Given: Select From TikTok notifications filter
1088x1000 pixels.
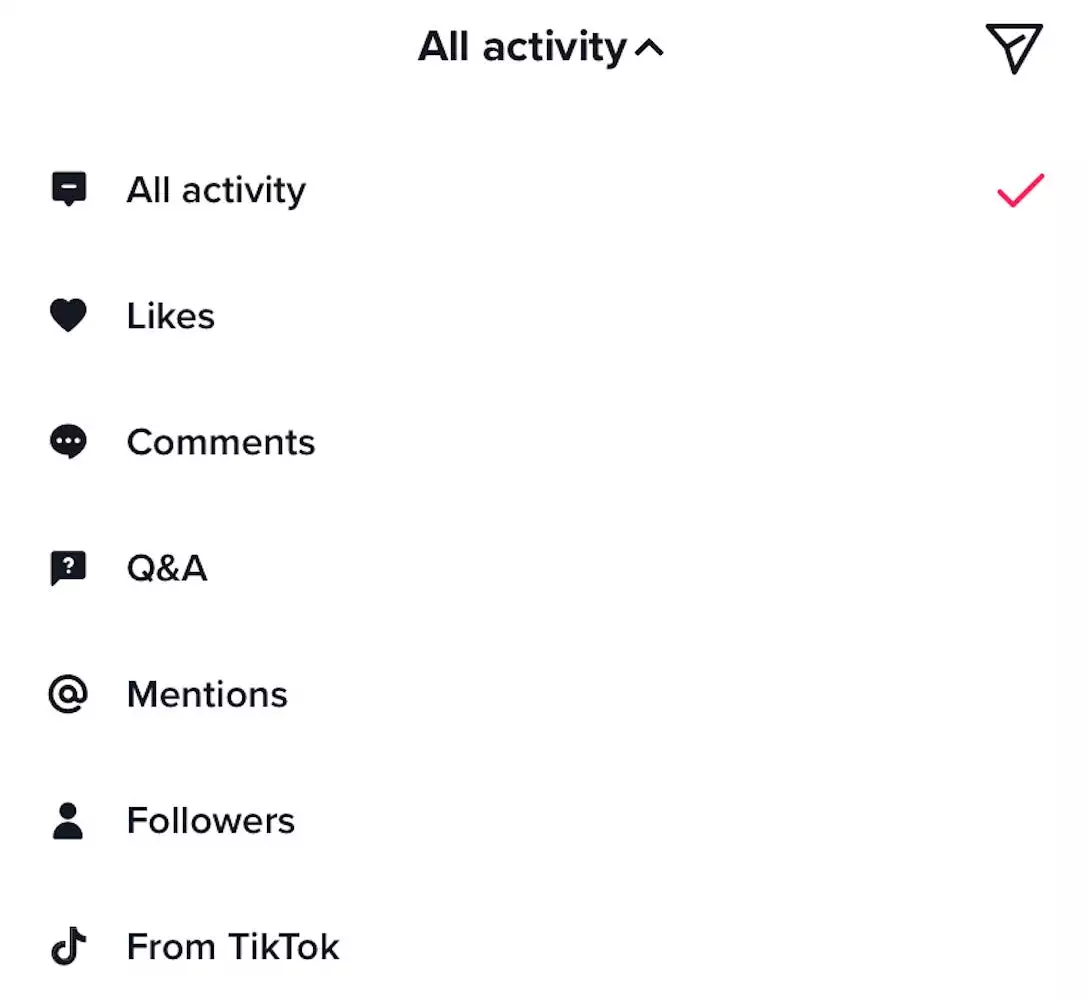Looking at the screenshot, I should (x=233, y=946).
